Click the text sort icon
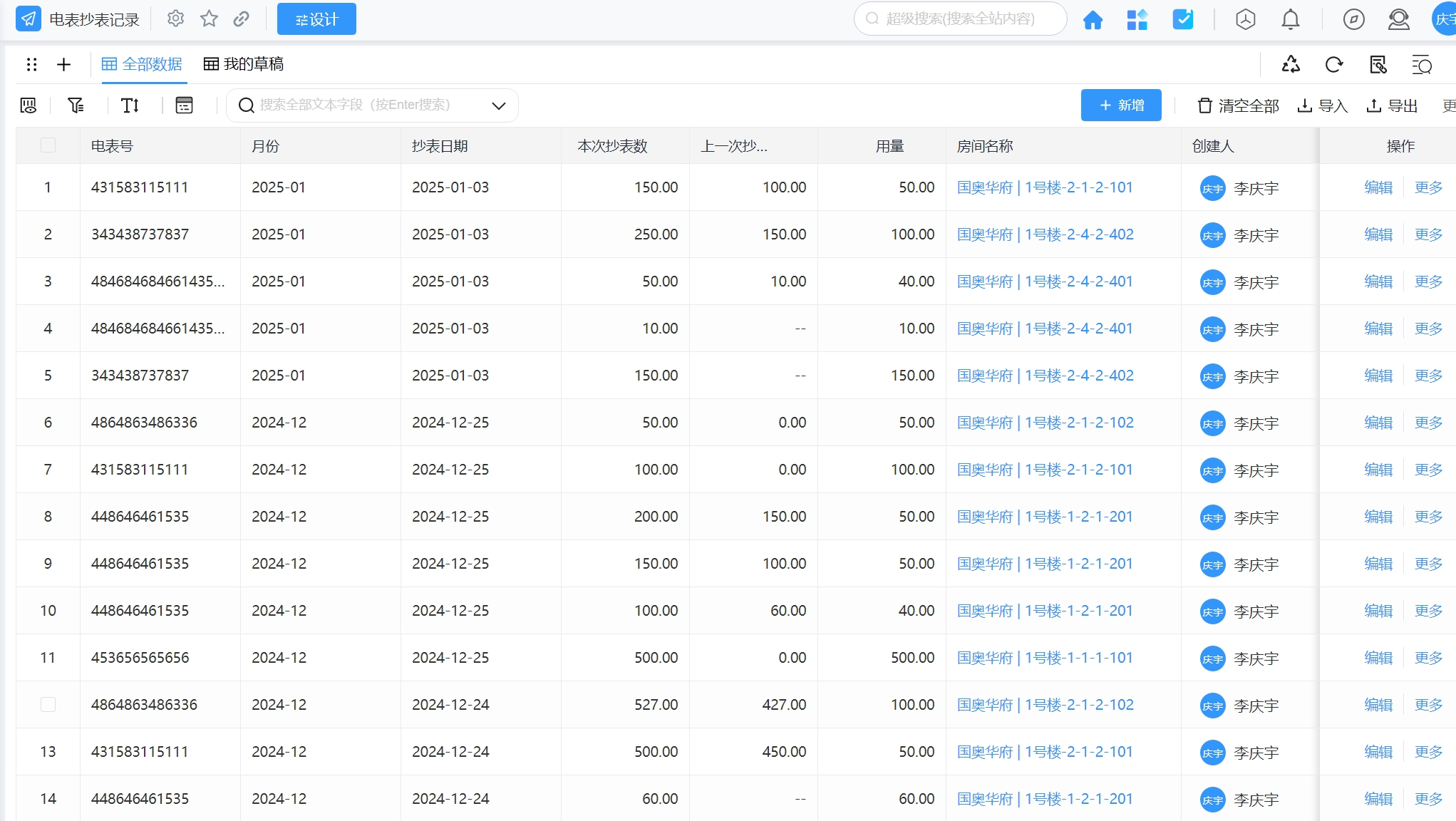Screen dimensions: 1456x821 coord(130,105)
